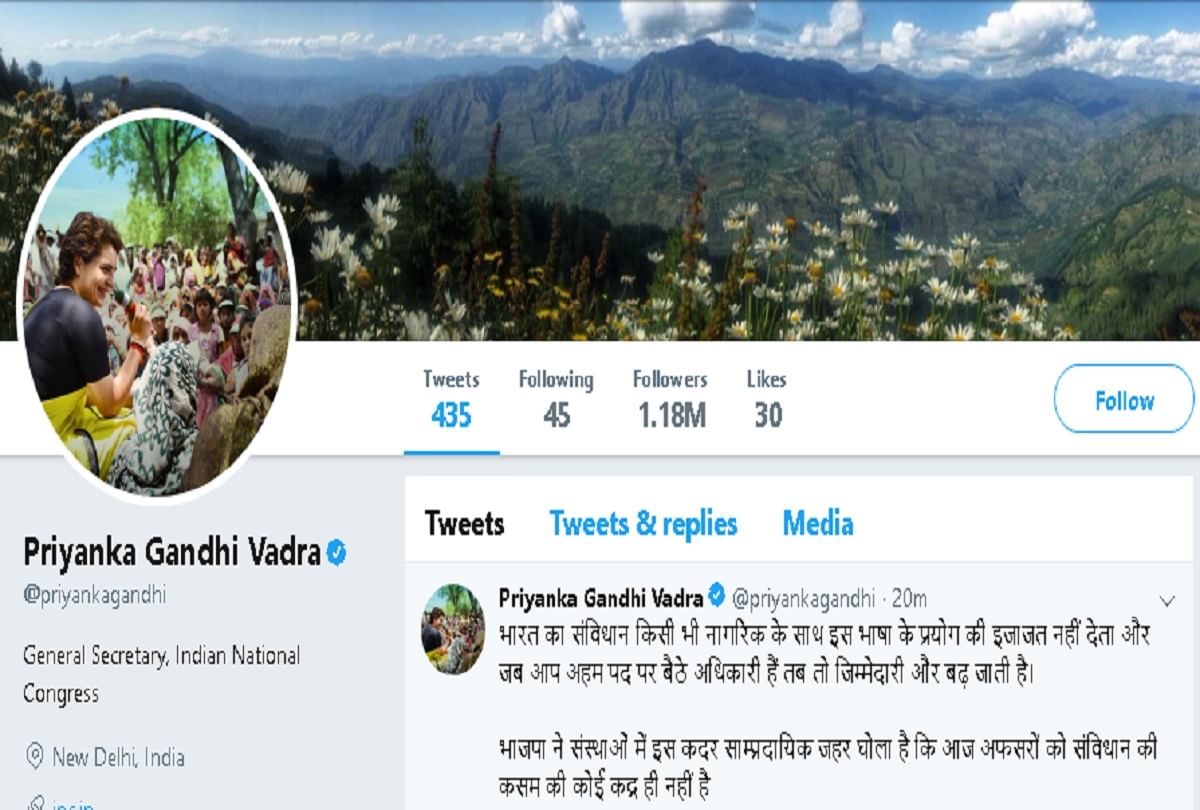Click the location pin icon
This screenshot has height=810, width=1200.
point(35,756)
